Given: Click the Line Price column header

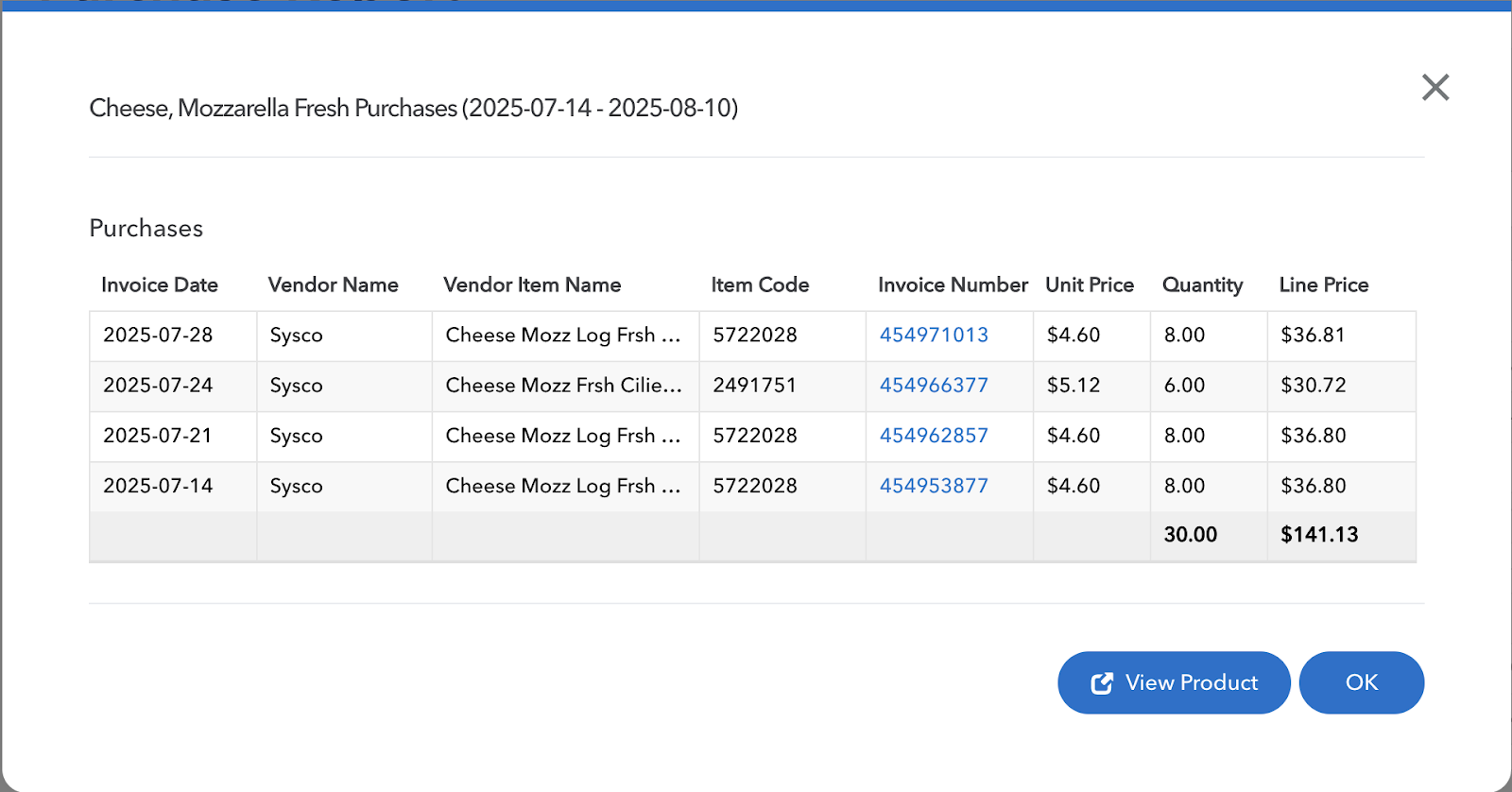Looking at the screenshot, I should 1323,285.
